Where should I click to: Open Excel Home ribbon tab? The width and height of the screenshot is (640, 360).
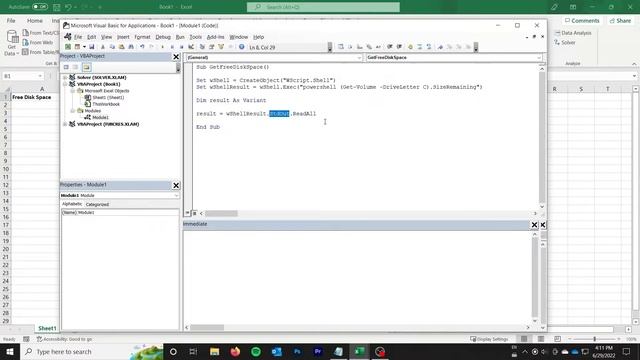click(x=35, y=20)
